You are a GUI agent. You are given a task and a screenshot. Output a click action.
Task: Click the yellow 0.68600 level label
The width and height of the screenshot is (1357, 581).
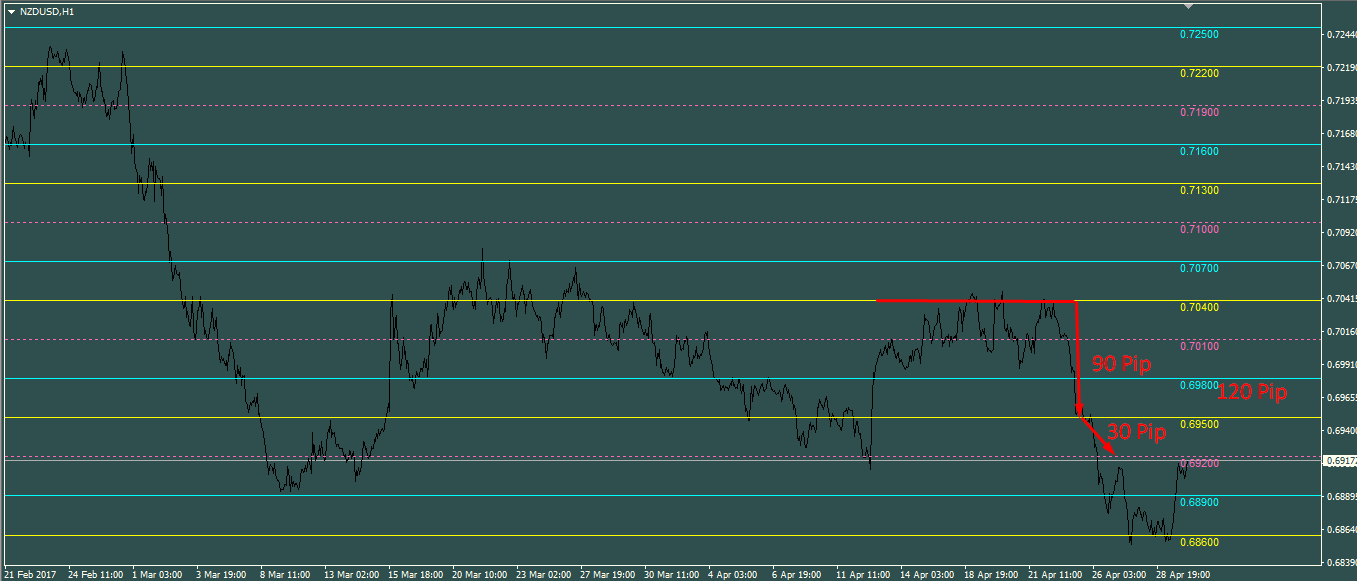coord(1199,542)
